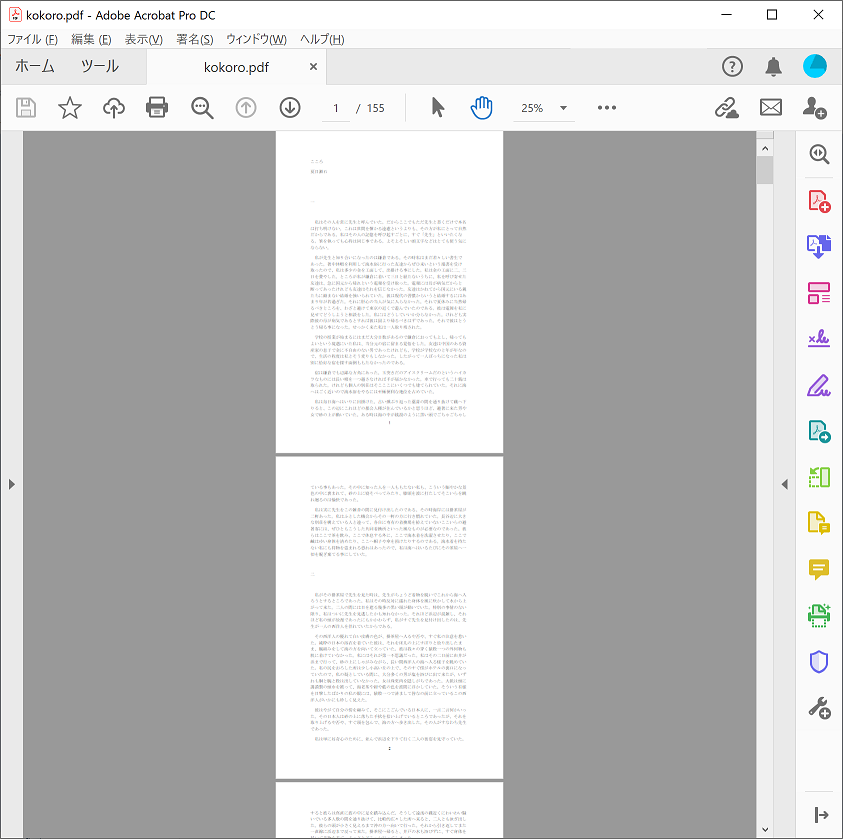The height and width of the screenshot is (839, 843).
Task: Open Send for Comments tool
Action: [x=819, y=522]
